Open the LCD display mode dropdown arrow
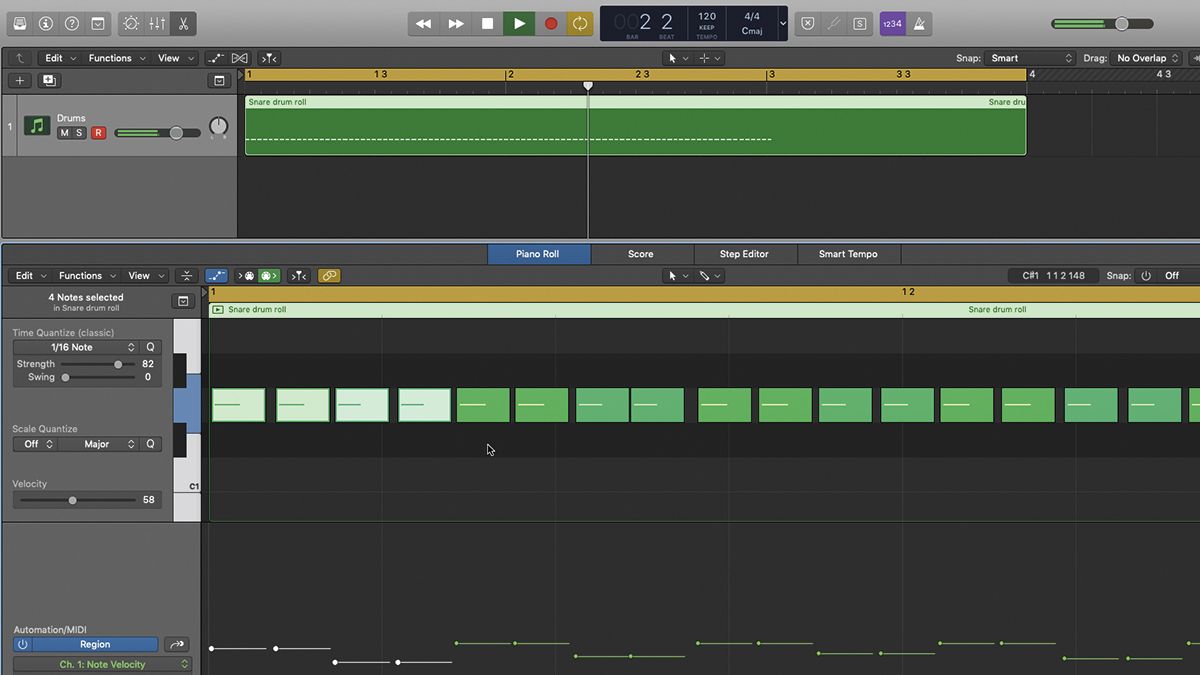 (x=782, y=23)
